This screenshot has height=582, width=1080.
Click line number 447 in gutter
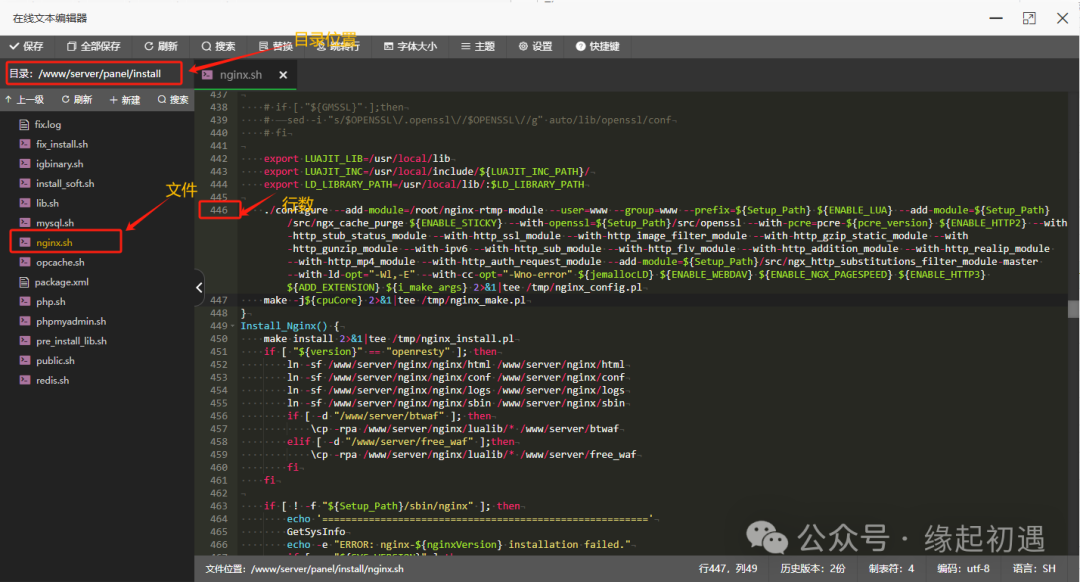pos(218,300)
